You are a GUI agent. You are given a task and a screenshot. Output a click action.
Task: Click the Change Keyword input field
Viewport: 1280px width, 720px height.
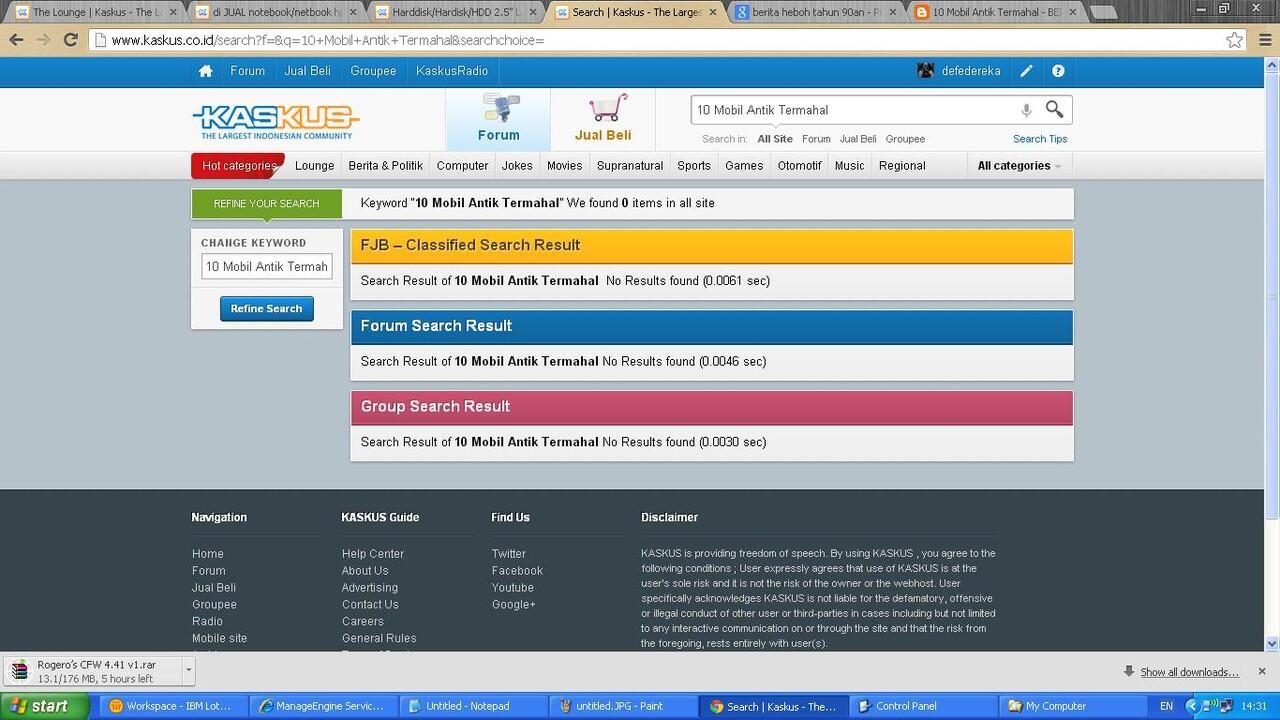(x=267, y=266)
